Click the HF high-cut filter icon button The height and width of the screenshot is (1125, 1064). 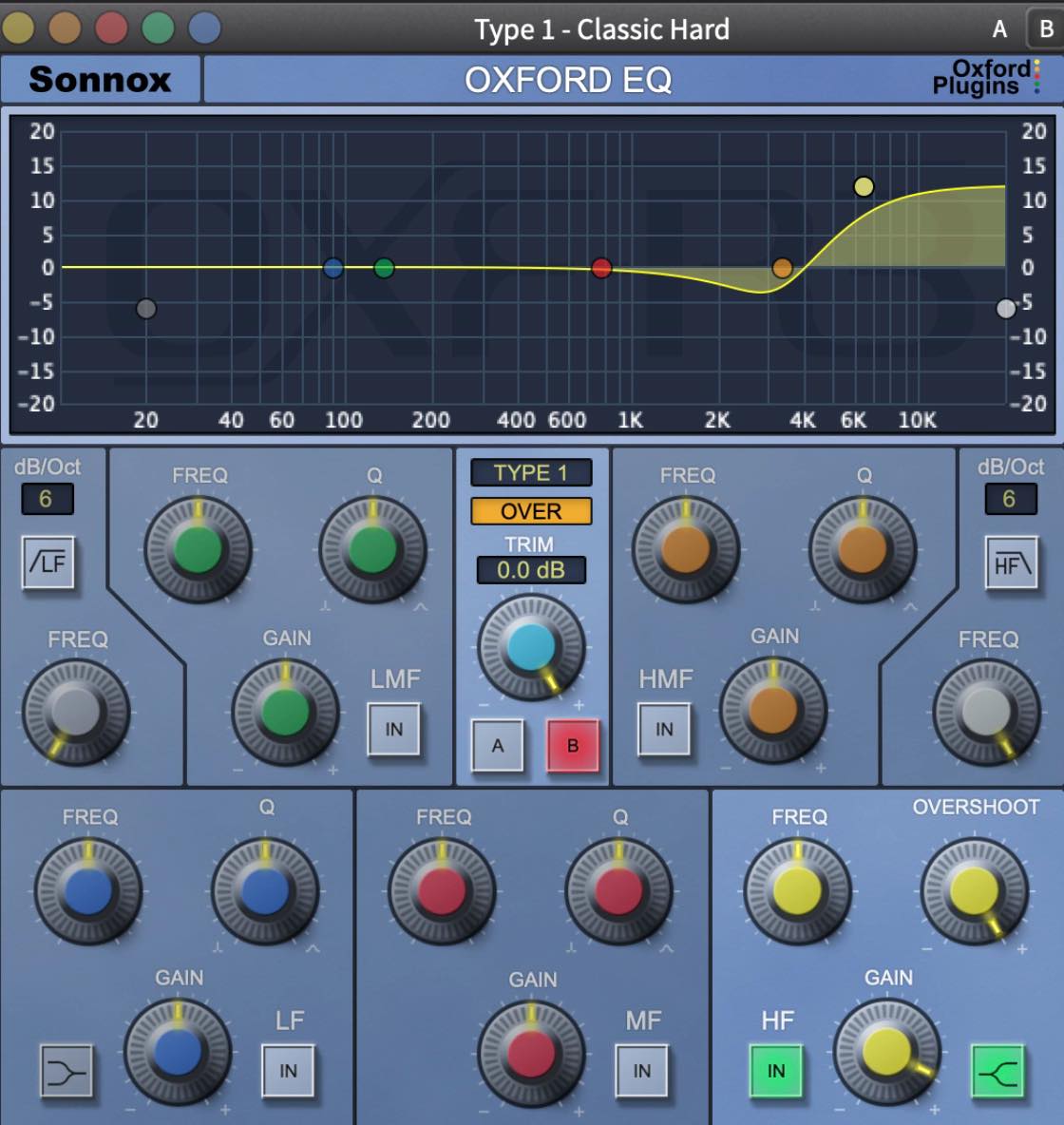click(1011, 562)
